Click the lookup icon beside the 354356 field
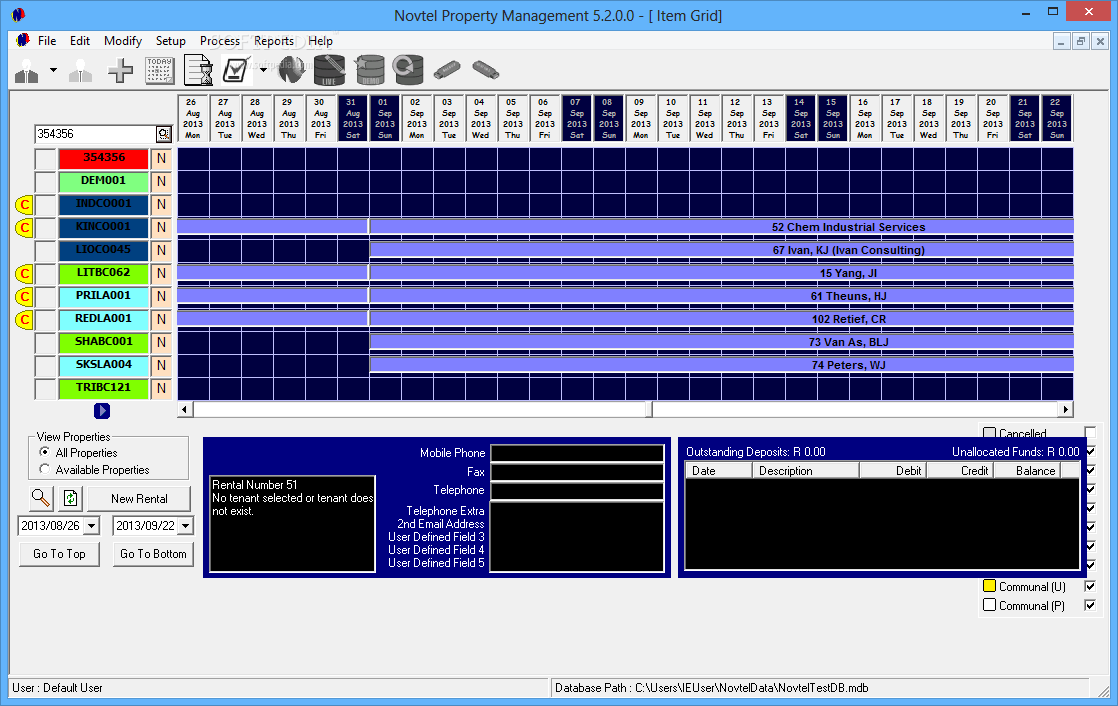Viewport: 1118px width, 706px height. coord(164,134)
